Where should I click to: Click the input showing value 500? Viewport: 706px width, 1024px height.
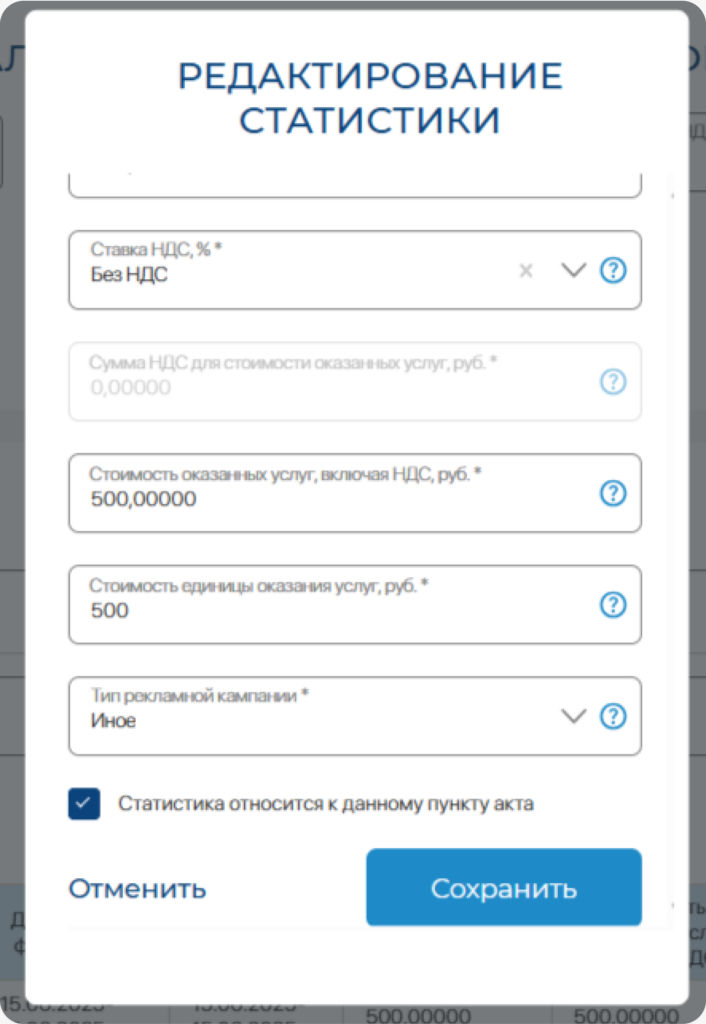pyautogui.click(x=300, y=604)
